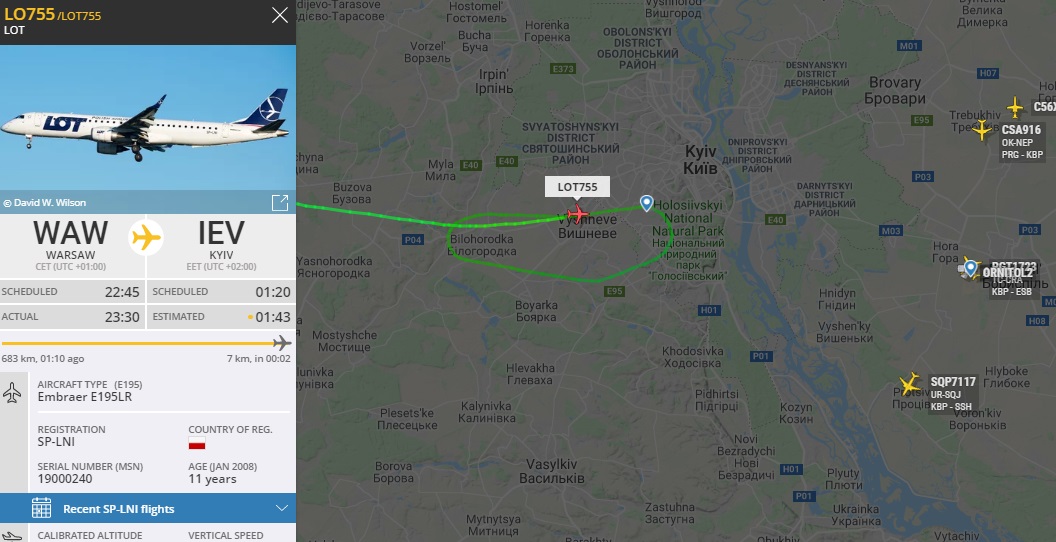Image resolution: width=1056 pixels, height=542 pixels.
Task: Click the SP-LNI registration value
Action: click(x=56, y=442)
